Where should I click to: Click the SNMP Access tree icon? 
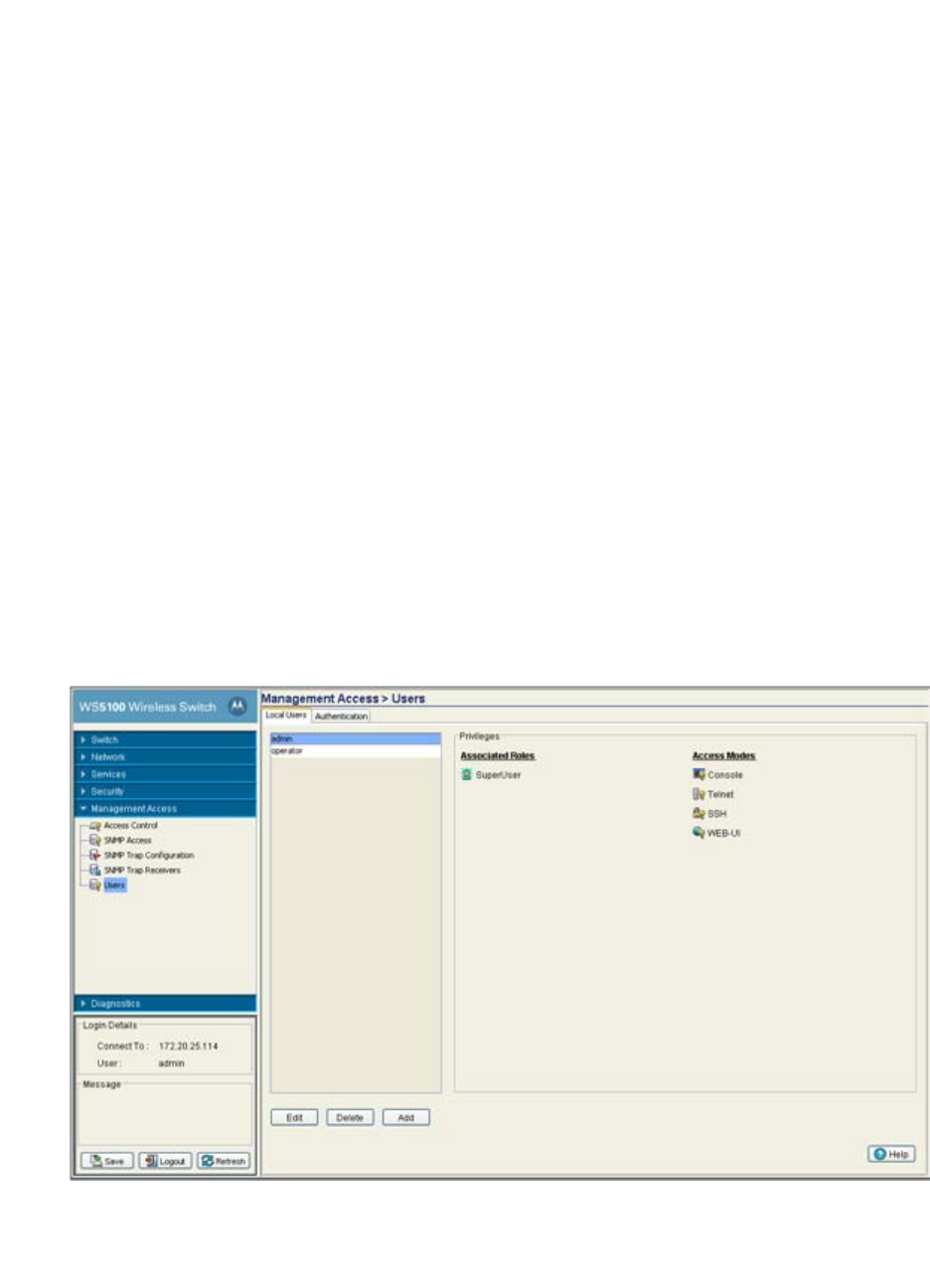pos(95,840)
